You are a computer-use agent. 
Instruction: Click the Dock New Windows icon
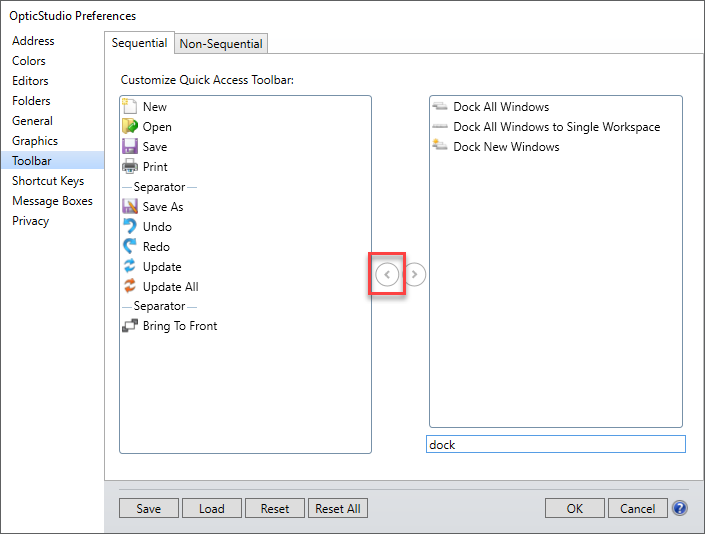click(x=440, y=146)
